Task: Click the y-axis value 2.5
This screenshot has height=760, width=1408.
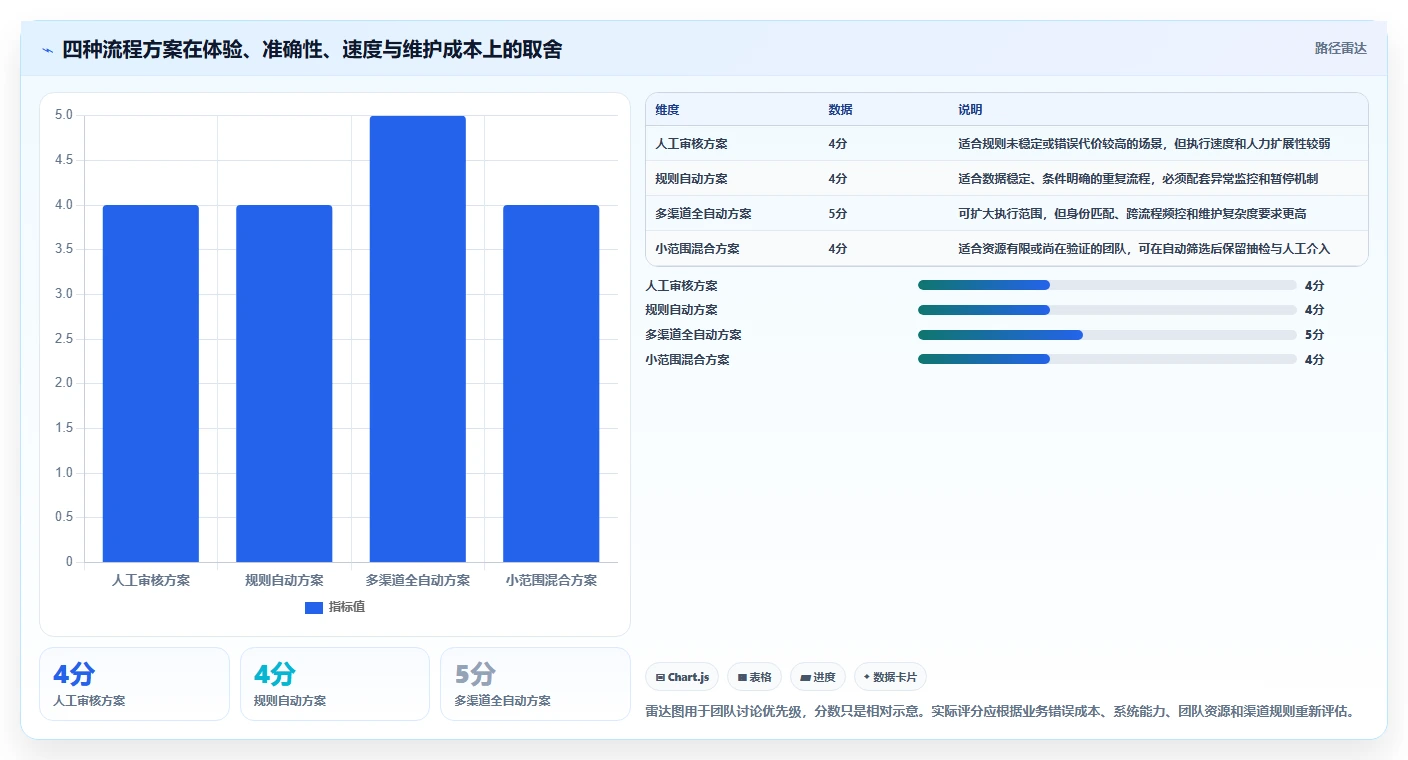Action: (64, 339)
